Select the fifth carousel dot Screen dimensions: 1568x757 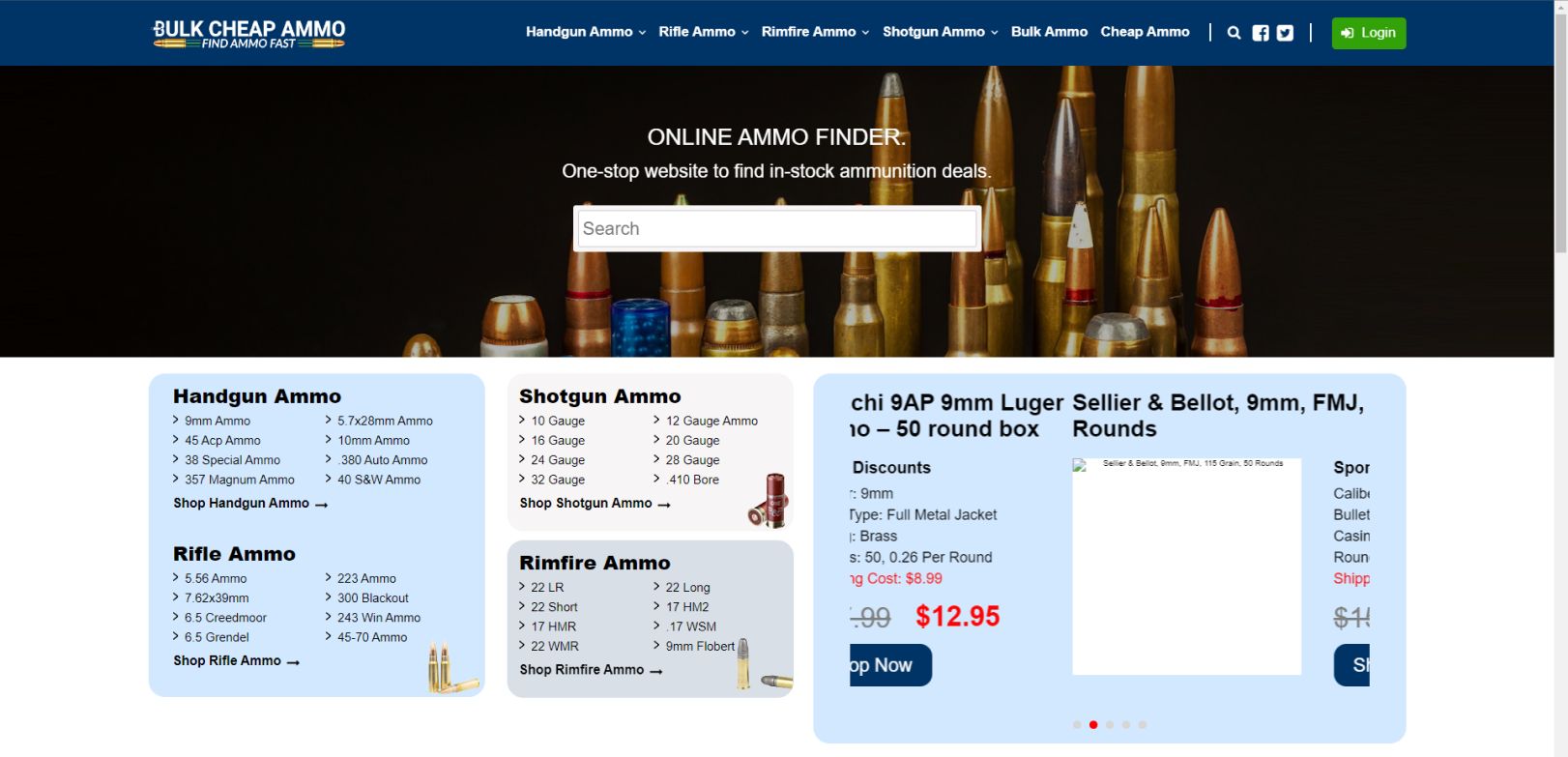[x=1143, y=724]
